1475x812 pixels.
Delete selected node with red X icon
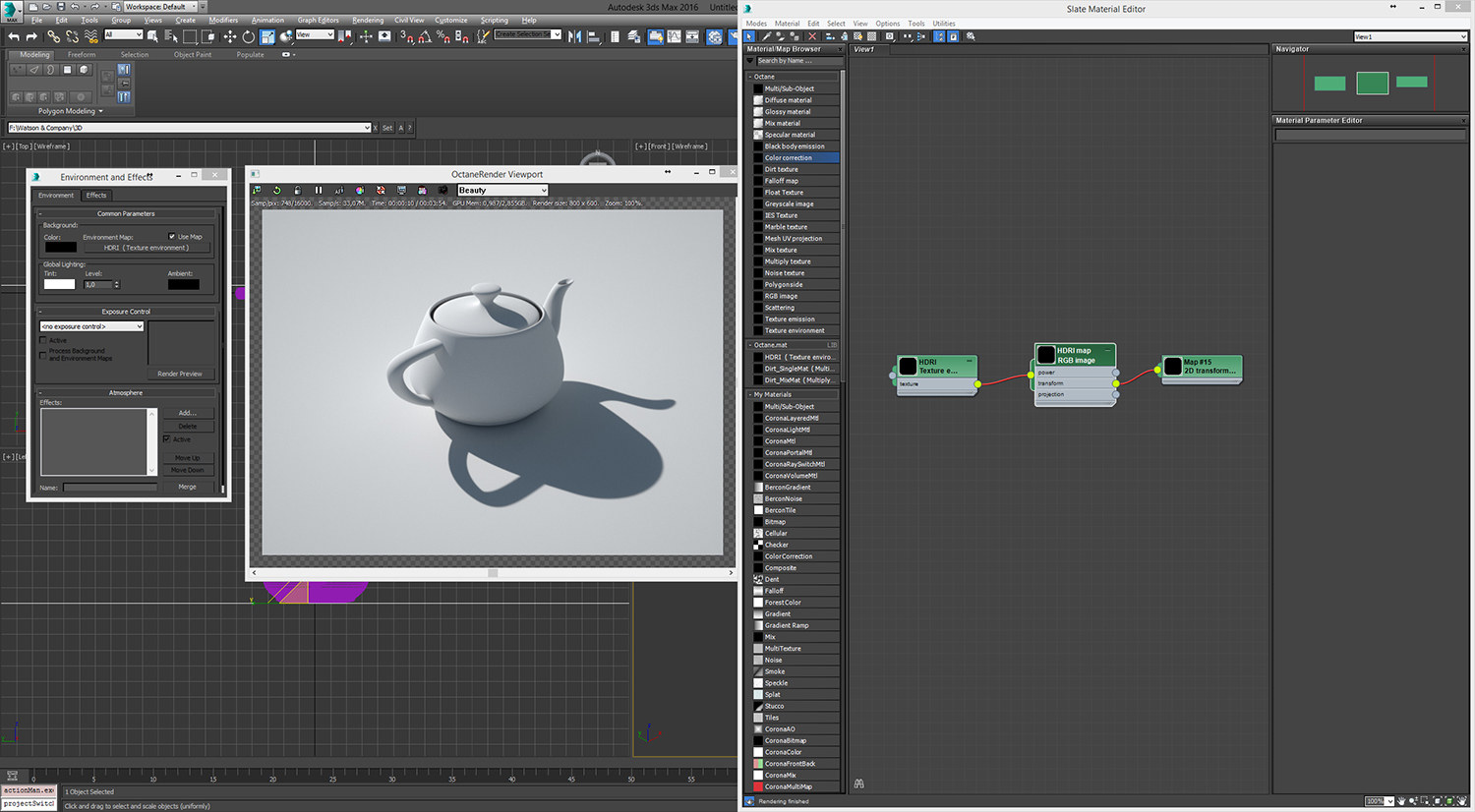812,36
